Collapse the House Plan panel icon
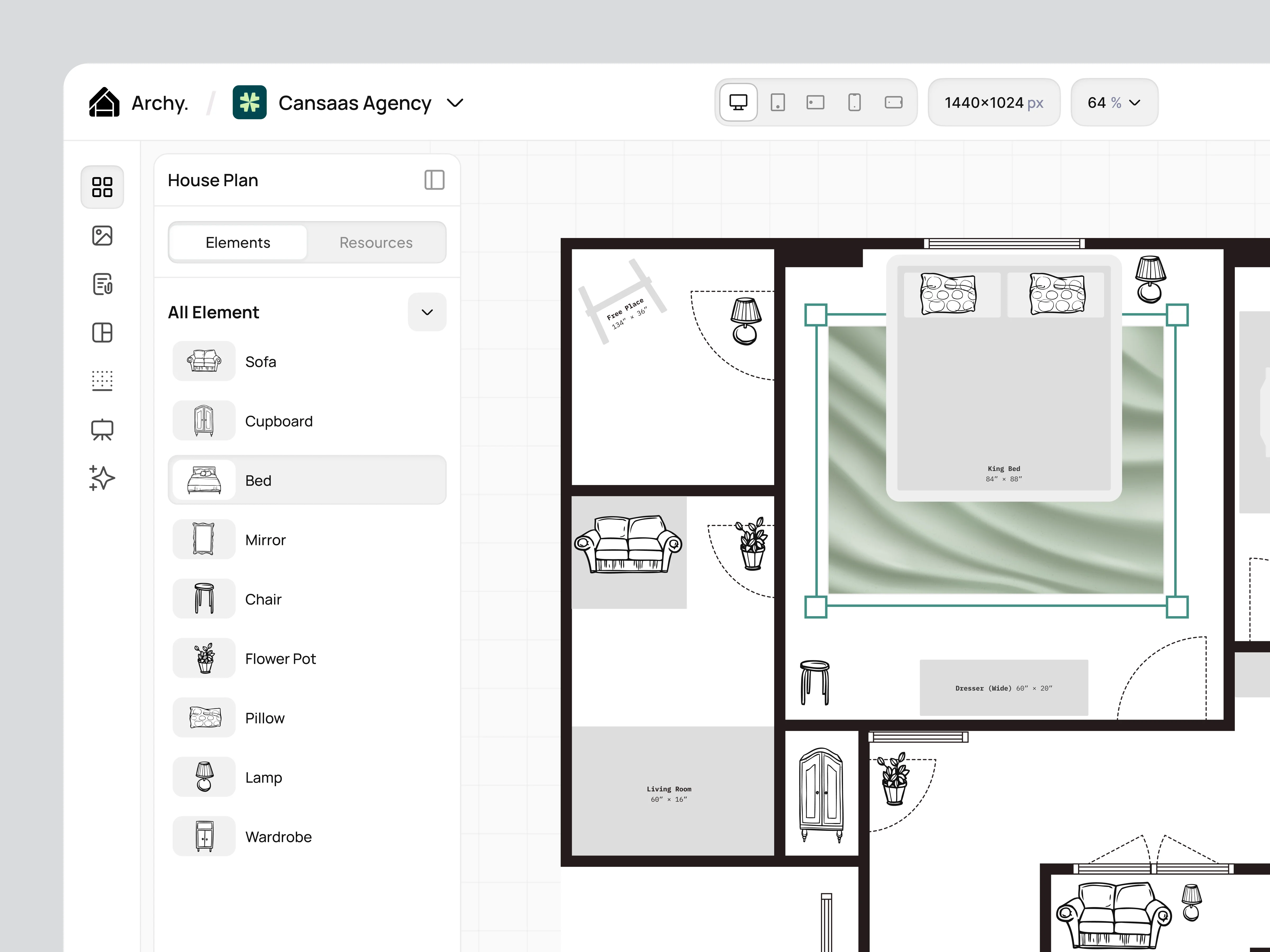The height and width of the screenshot is (952, 1270). click(x=434, y=180)
